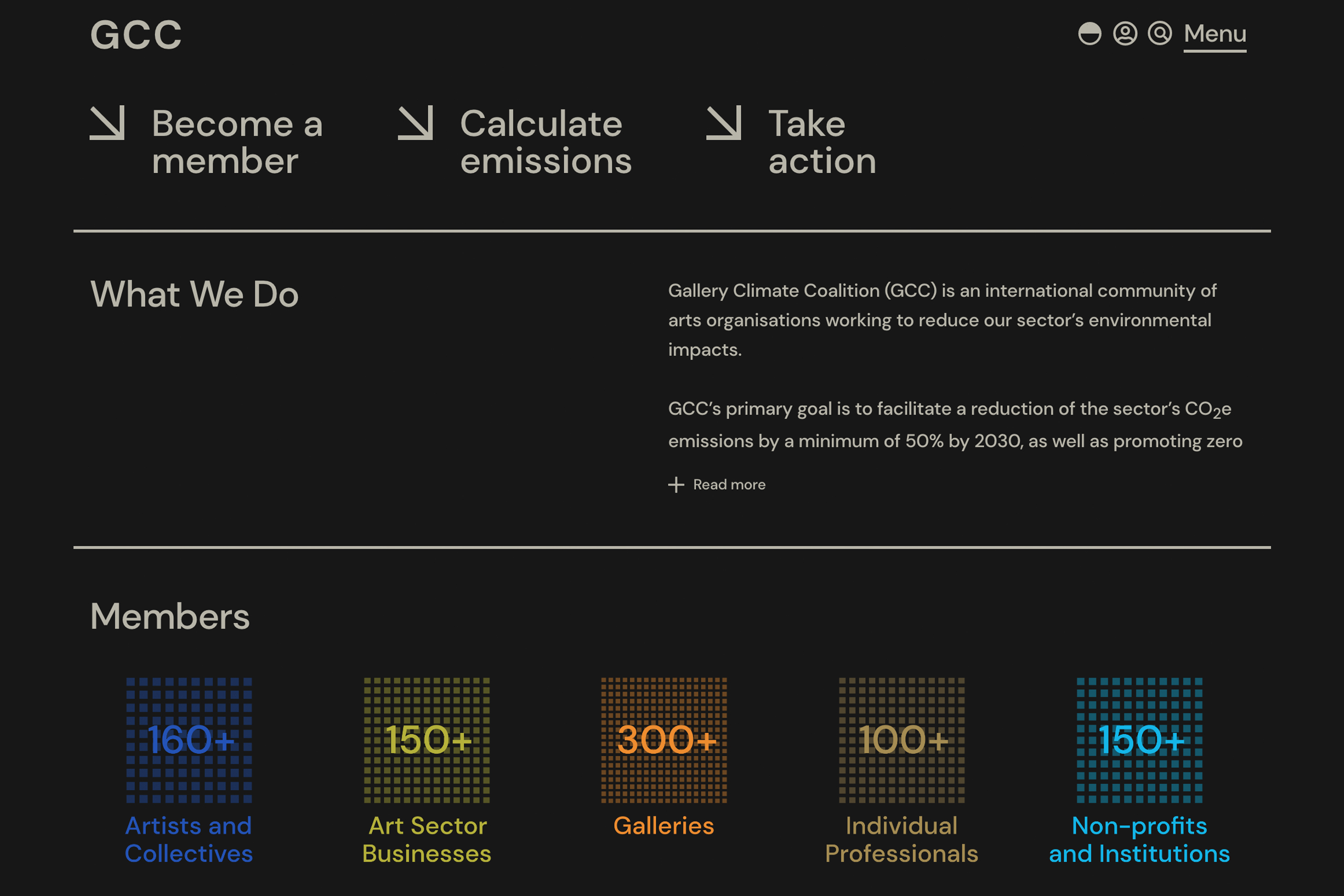Open Non-profits and Institutions members label
Image resolution: width=1344 pixels, height=896 pixels.
pos(1139,839)
